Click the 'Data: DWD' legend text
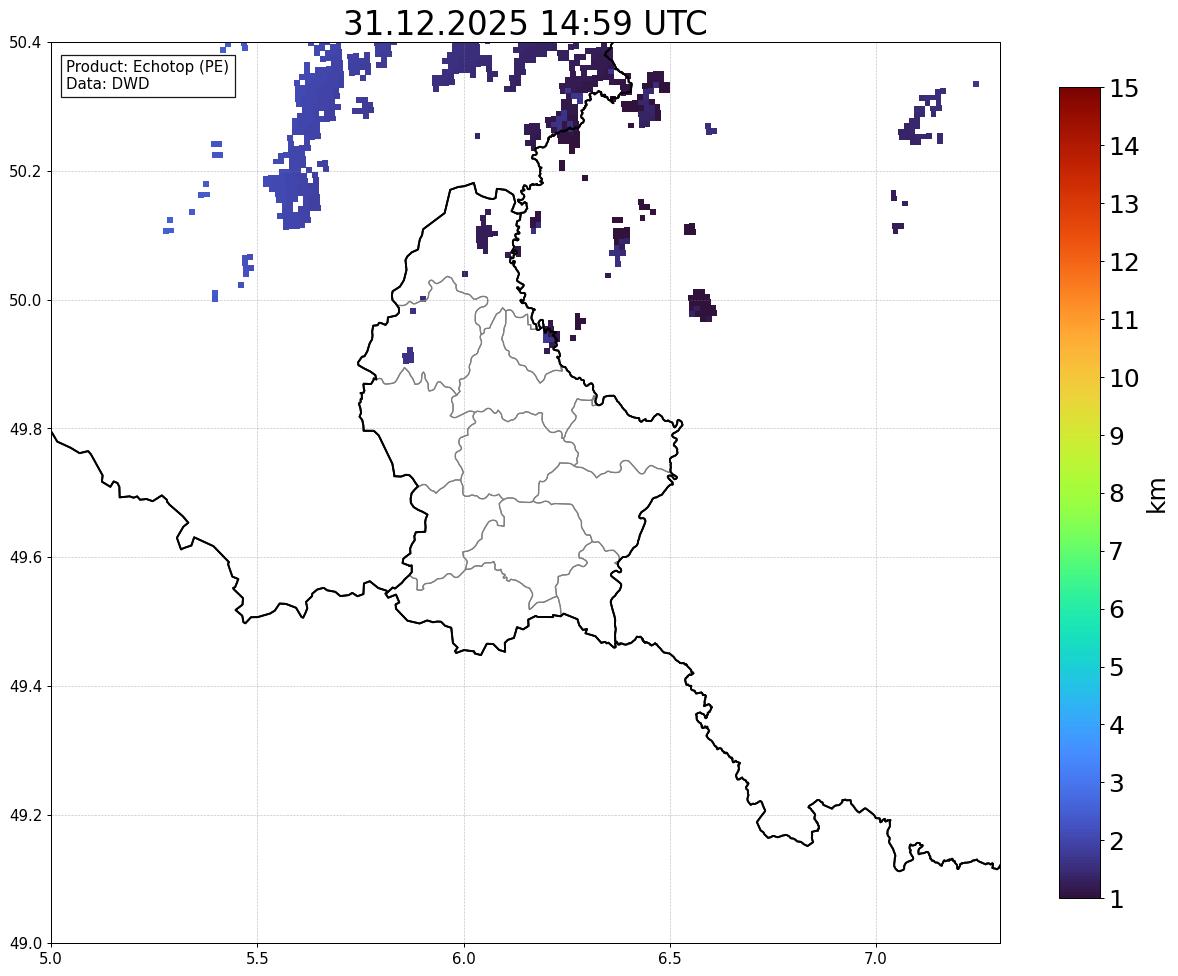The image size is (1178, 976). (x=107, y=83)
